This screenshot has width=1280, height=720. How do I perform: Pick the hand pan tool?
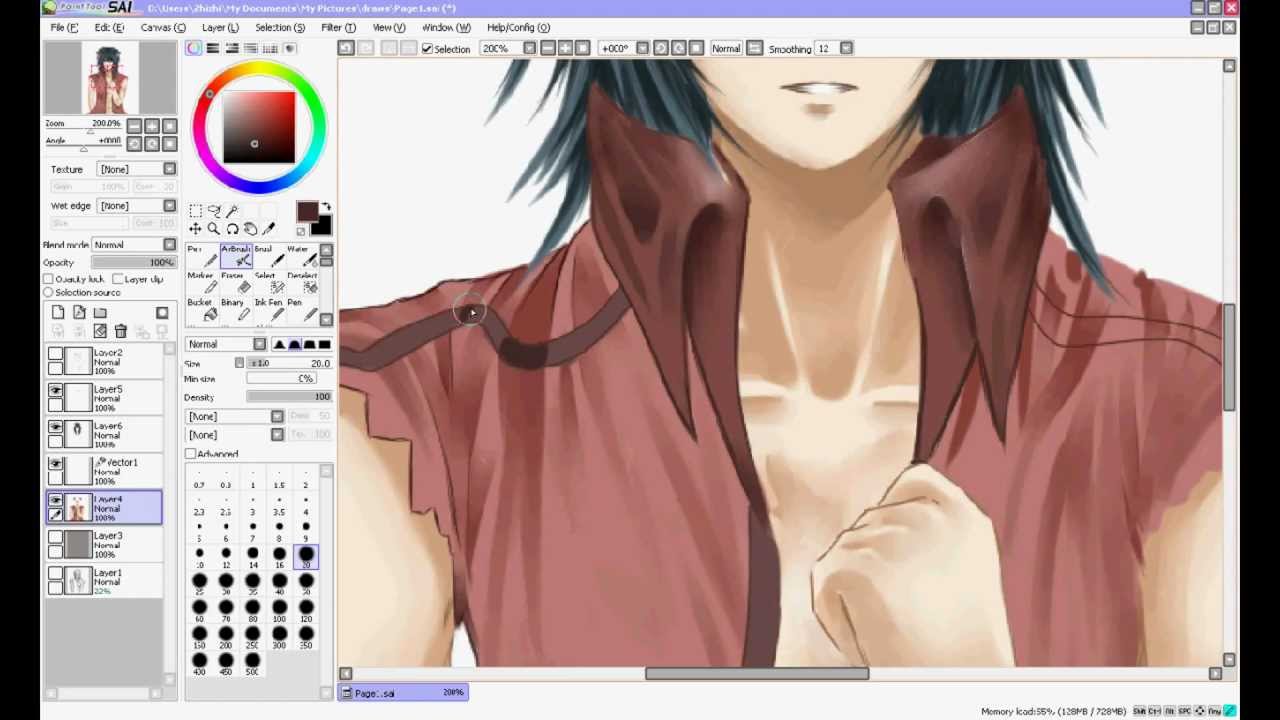[250, 229]
